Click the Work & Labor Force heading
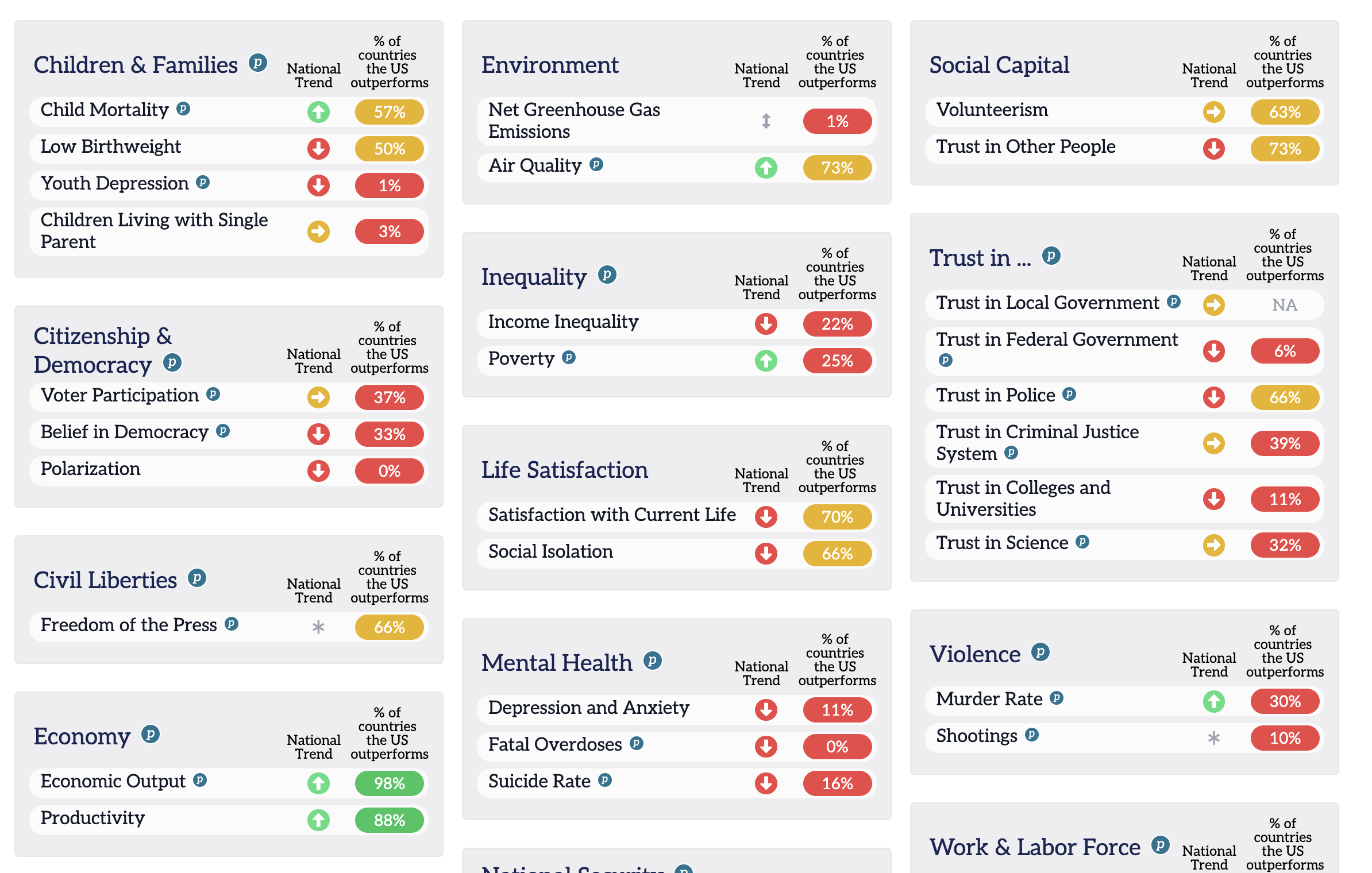Image resolution: width=1372 pixels, height=873 pixels. [x=1035, y=847]
